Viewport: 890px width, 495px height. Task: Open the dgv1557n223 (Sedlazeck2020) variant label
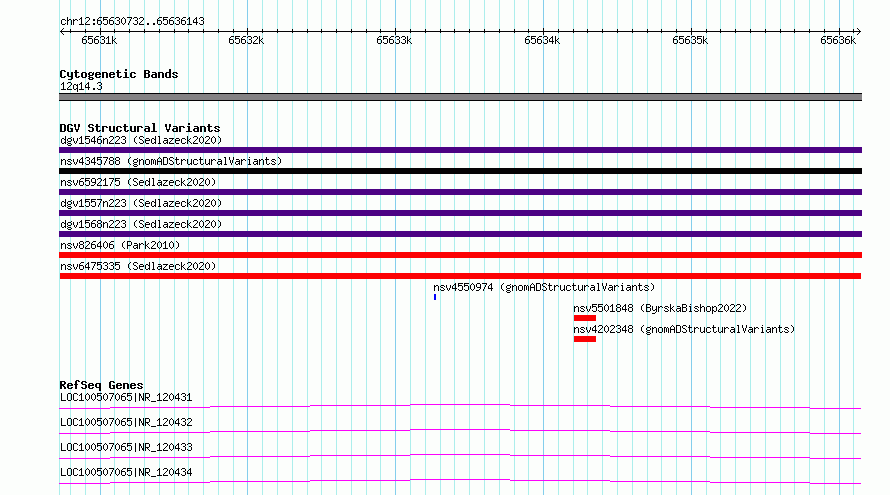click(x=141, y=203)
